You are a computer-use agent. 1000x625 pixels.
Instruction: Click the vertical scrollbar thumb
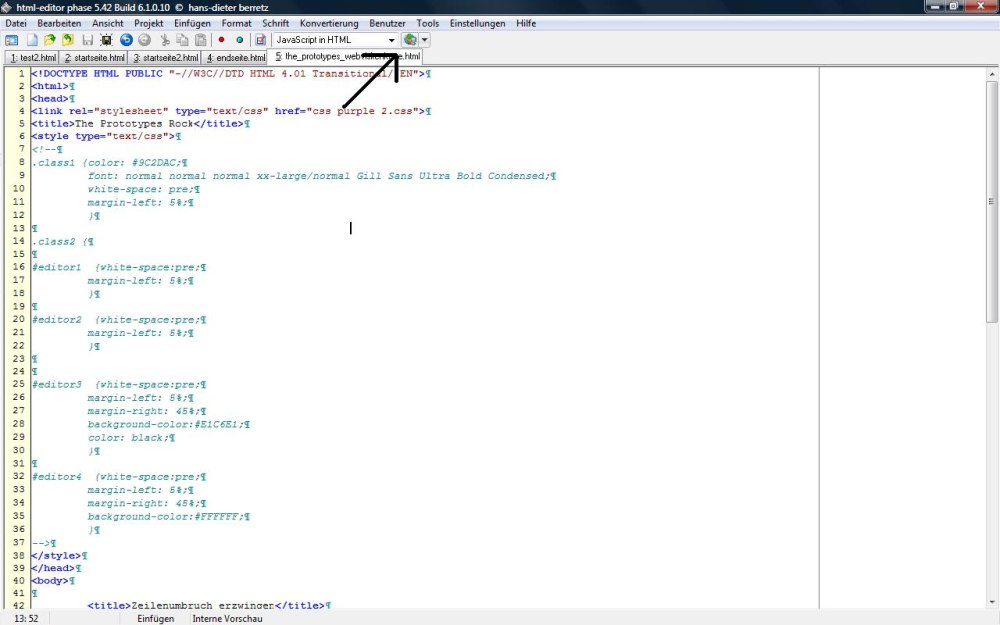tap(992, 201)
